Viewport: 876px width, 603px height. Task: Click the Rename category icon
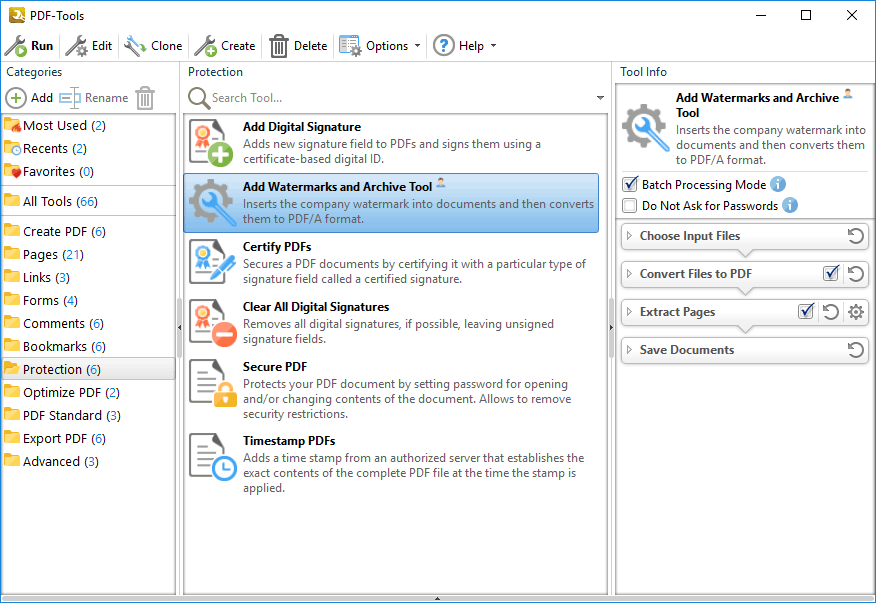click(x=70, y=98)
